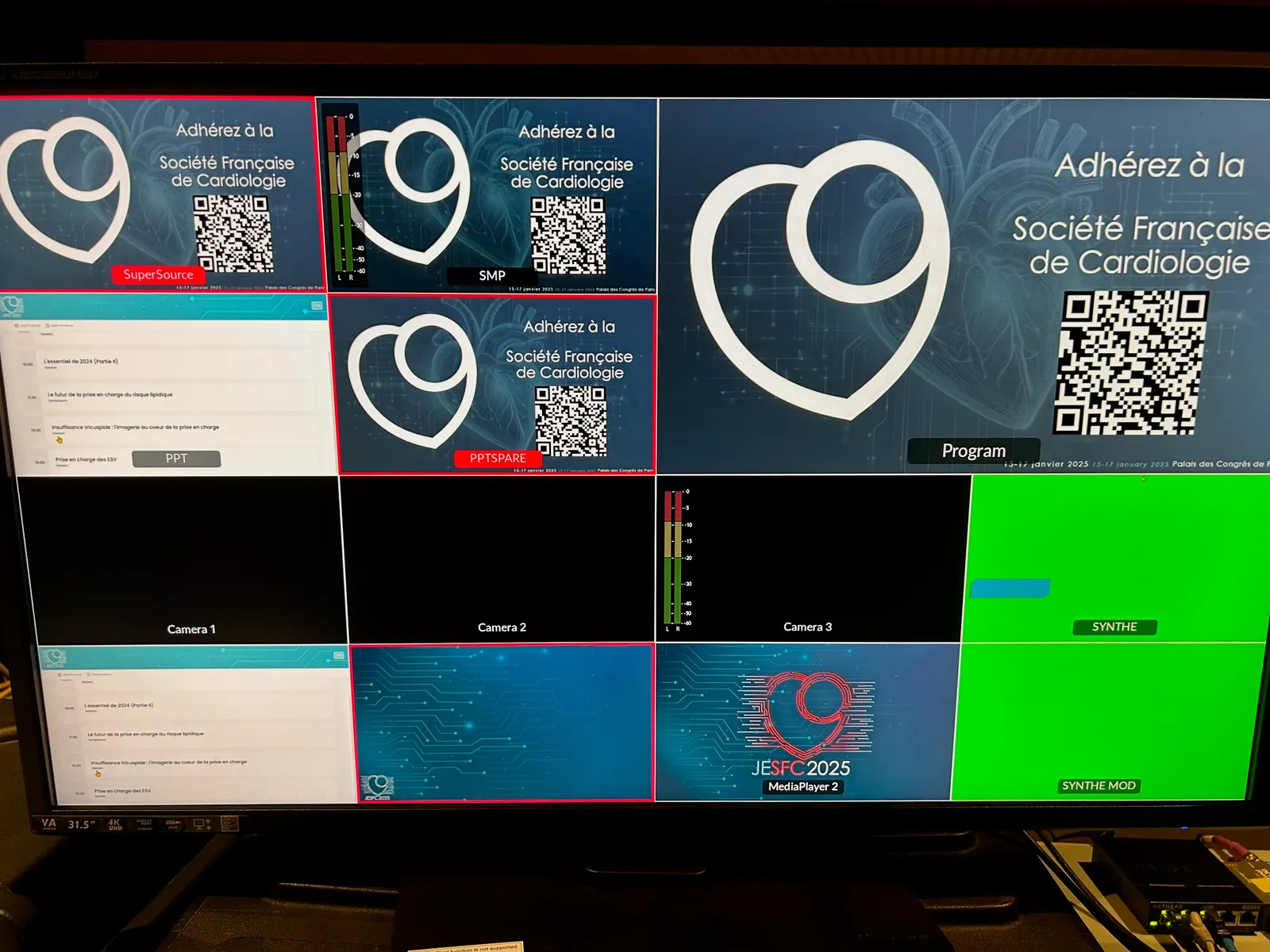Click the VA panel badge on the monitor bezel
This screenshot has height=952, width=1270.
coord(49,824)
